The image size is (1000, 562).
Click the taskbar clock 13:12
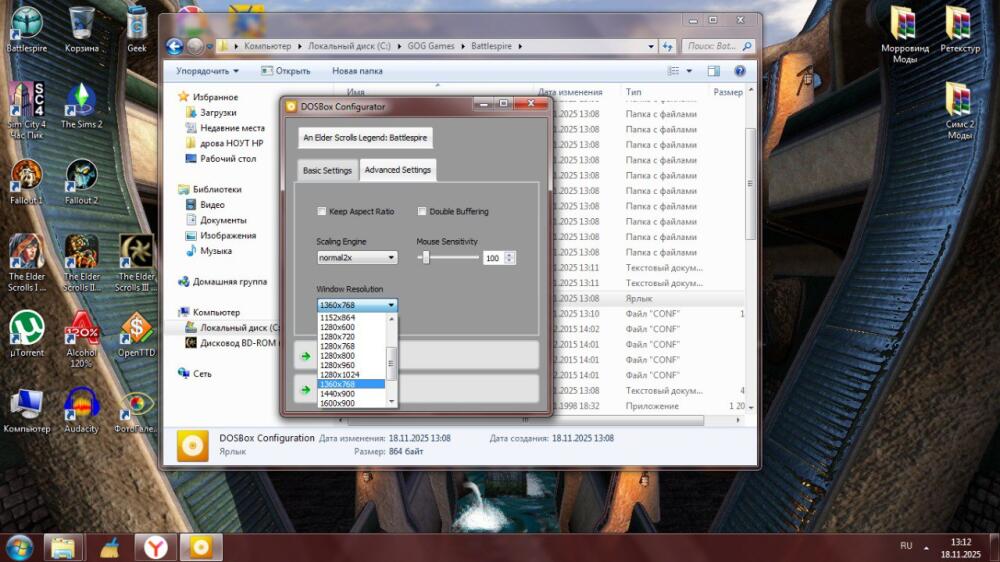coord(960,542)
